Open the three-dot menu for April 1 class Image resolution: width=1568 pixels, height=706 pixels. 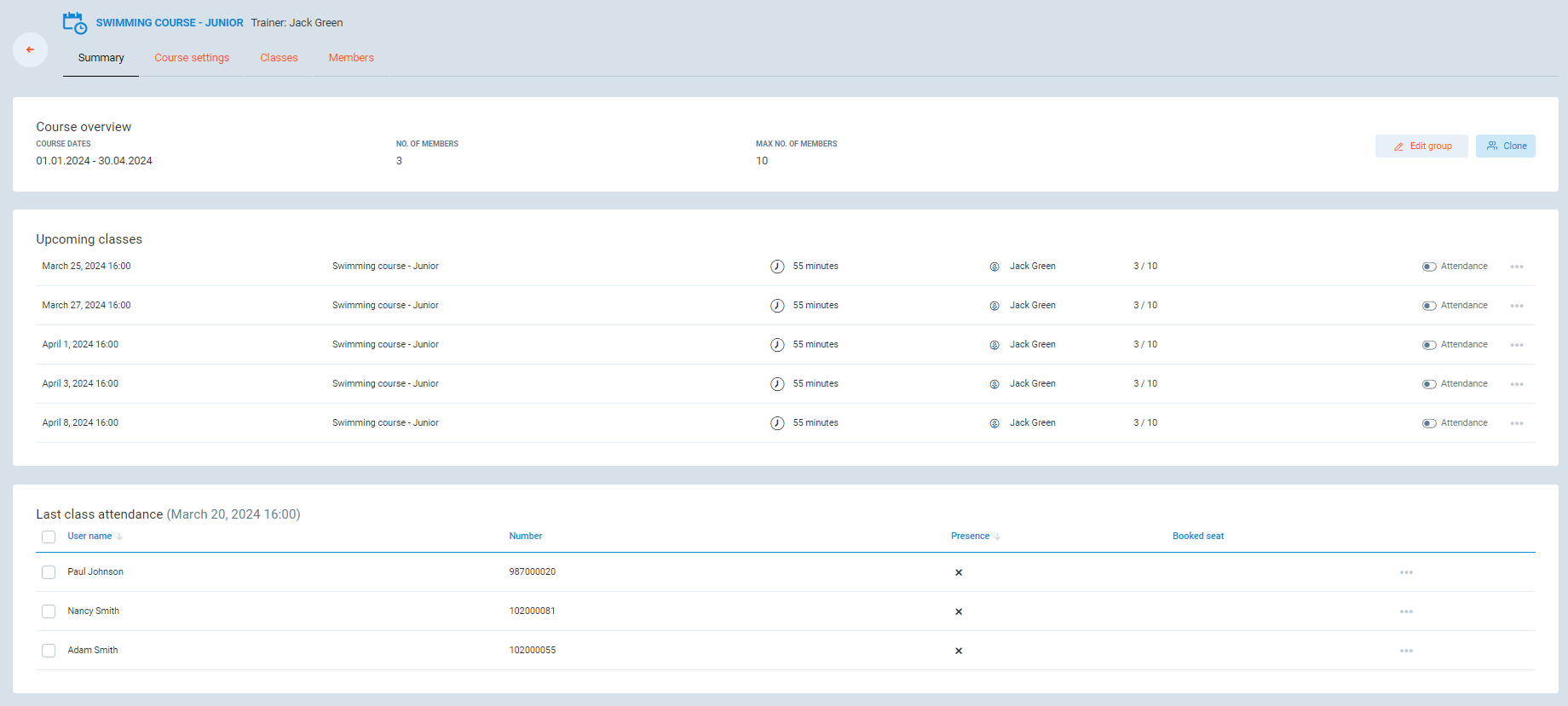click(x=1516, y=345)
